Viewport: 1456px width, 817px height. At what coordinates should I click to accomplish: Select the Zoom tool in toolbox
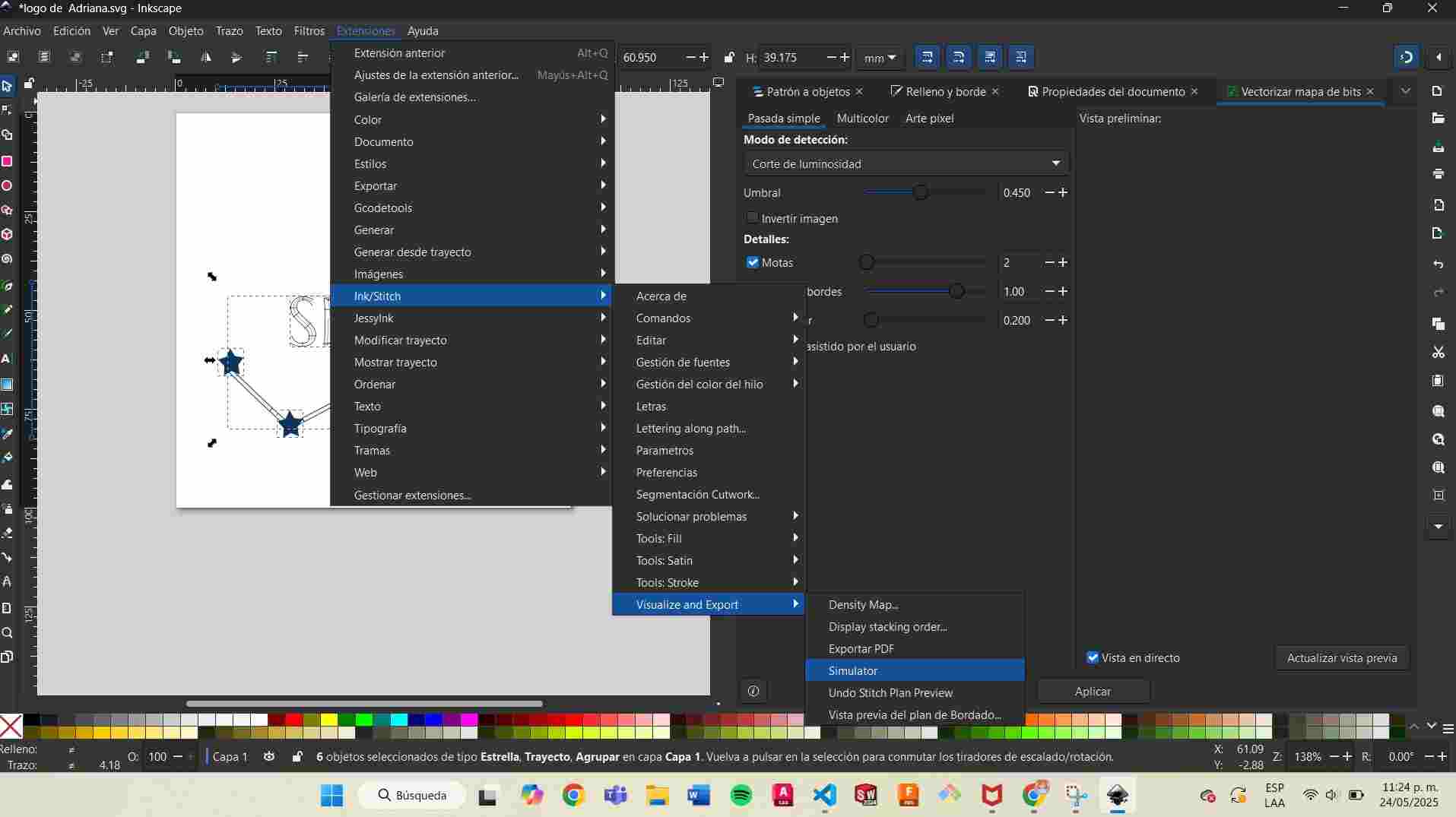pos(7,632)
